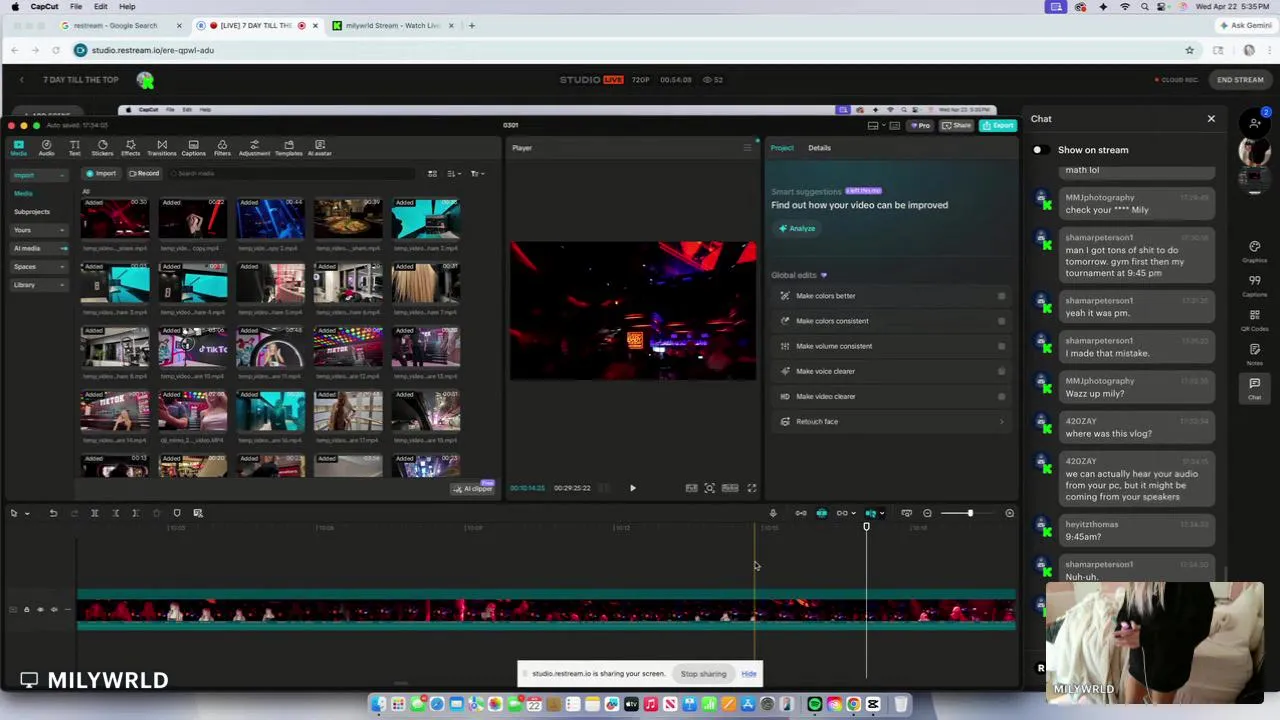Click Stop sharing in the sharing bar
Screen dimensions: 1280x720
703,674
